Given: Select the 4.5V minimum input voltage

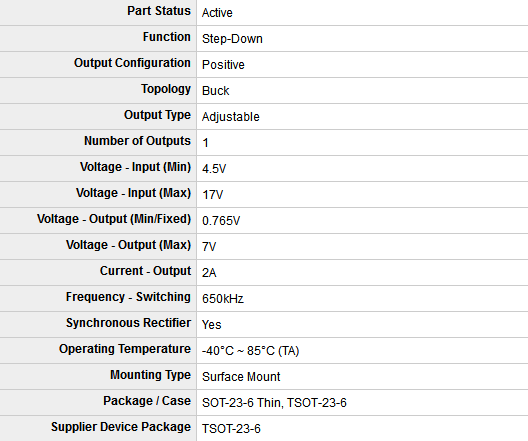Looking at the screenshot, I should click(x=214, y=169).
